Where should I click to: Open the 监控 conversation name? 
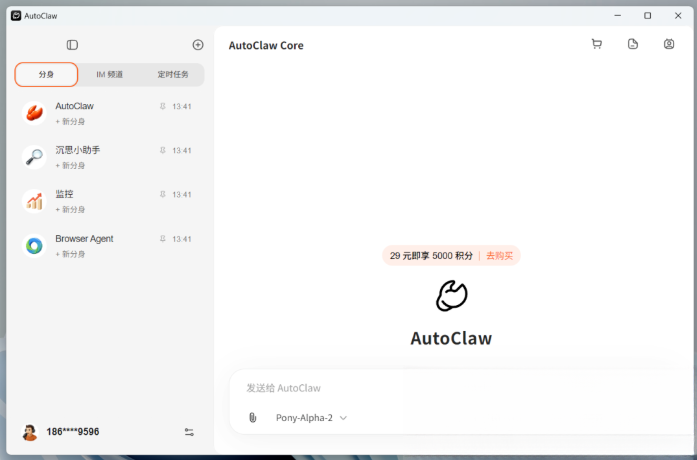(64, 194)
